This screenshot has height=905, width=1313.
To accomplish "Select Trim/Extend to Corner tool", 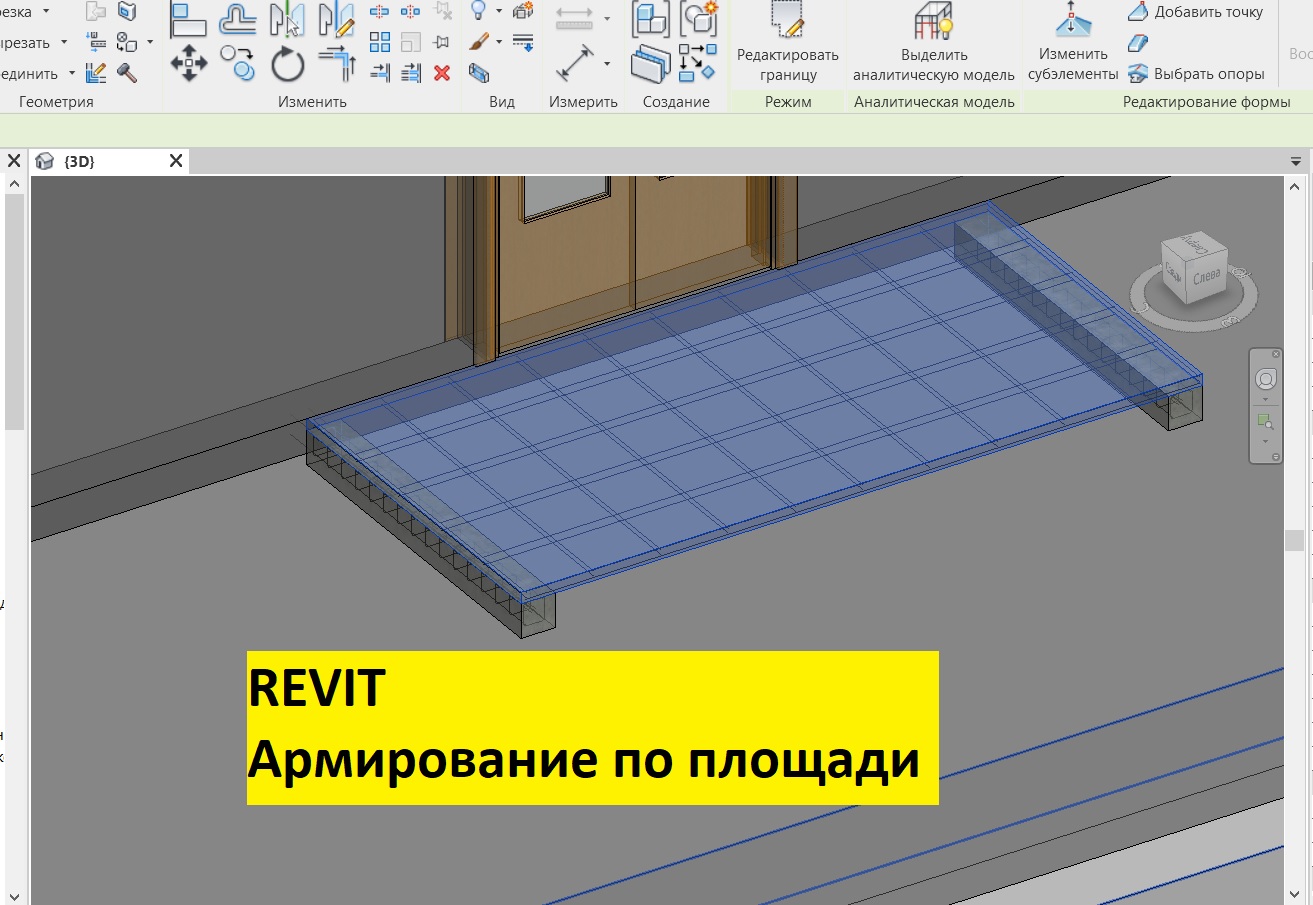I will tap(337, 64).
